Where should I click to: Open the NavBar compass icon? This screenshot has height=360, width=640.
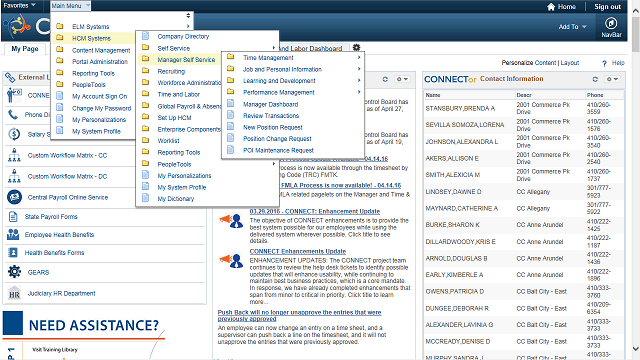click(x=611, y=23)
